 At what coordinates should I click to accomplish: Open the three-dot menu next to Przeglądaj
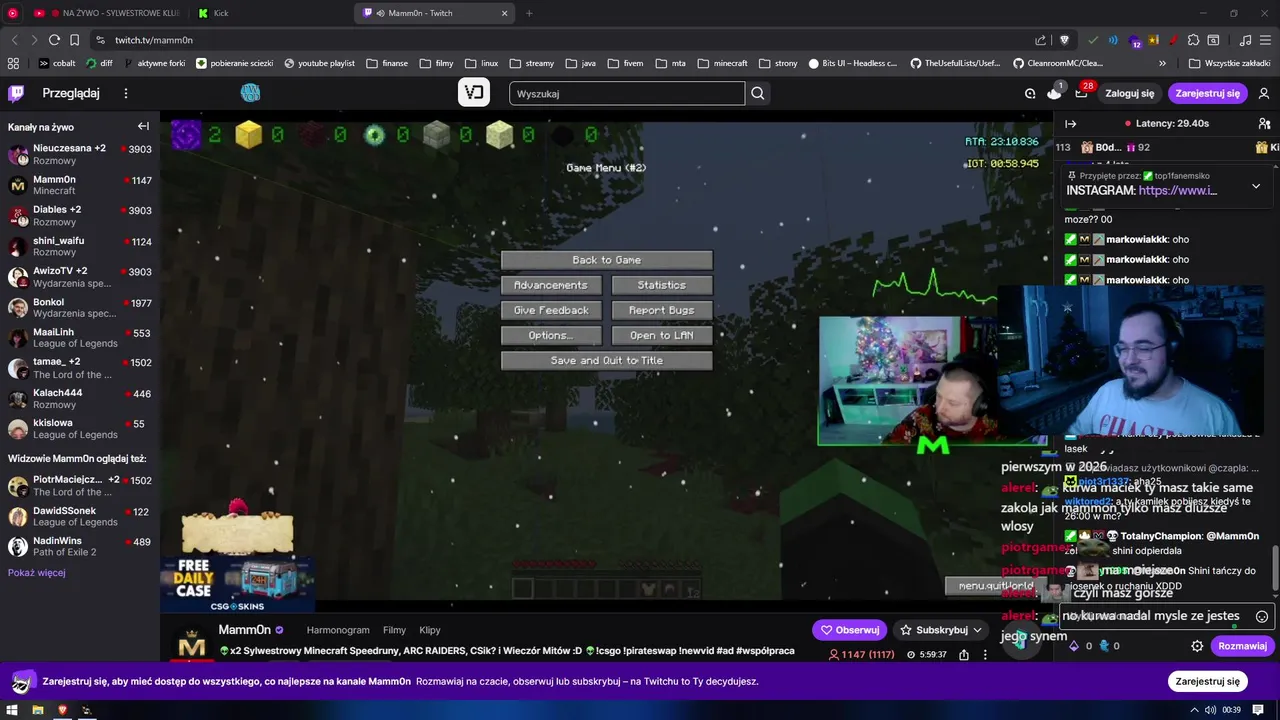(x=126, y=93)
